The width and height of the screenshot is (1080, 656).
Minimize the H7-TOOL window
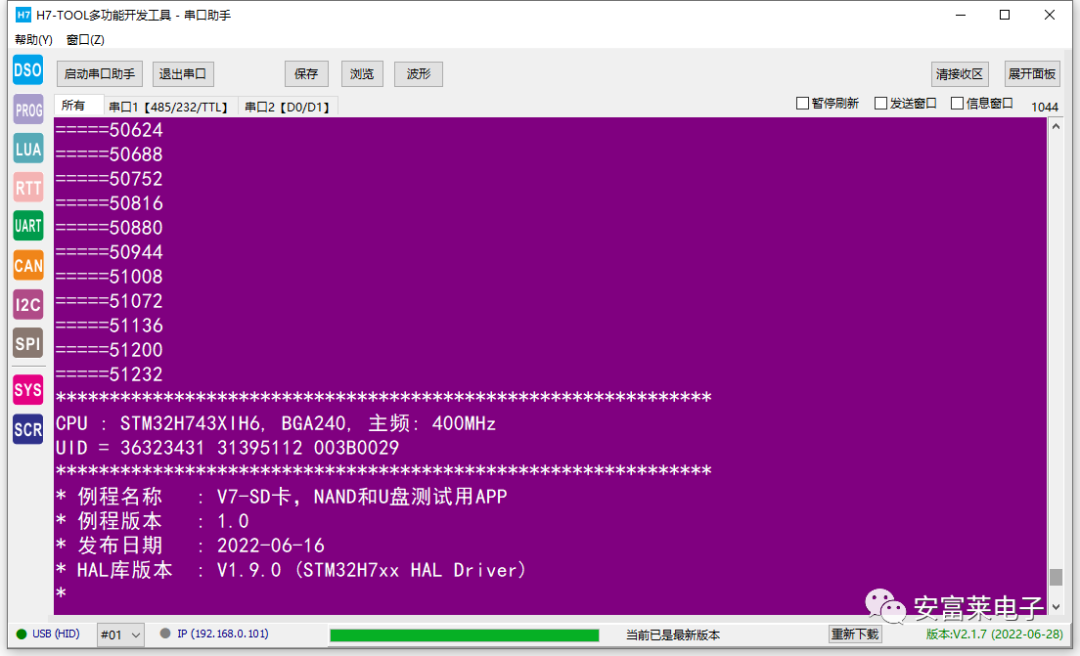click(x=960, y=14)
